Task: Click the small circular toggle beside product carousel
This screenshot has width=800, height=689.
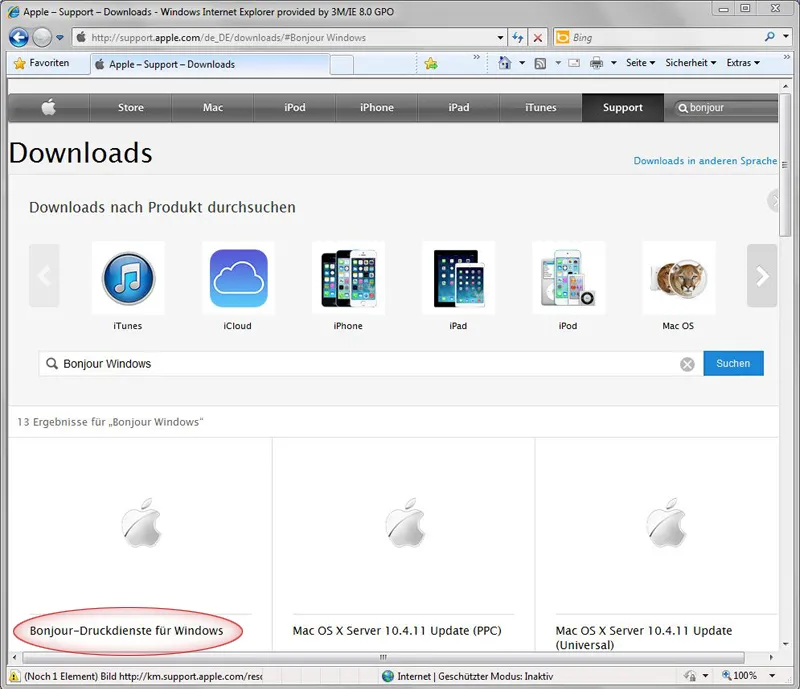Action: 773,201
